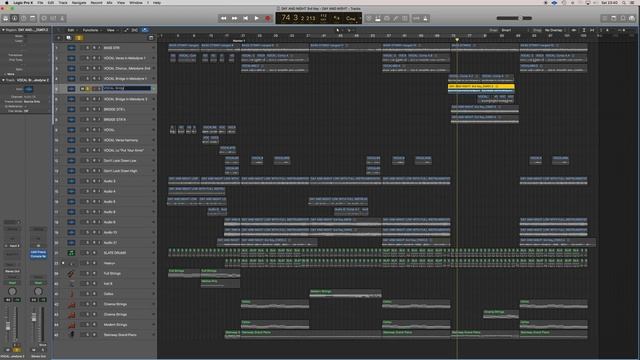Screen dimensions: 640x360
Task: Open the tracks area View dropdown
Action: tap(112, 30)
